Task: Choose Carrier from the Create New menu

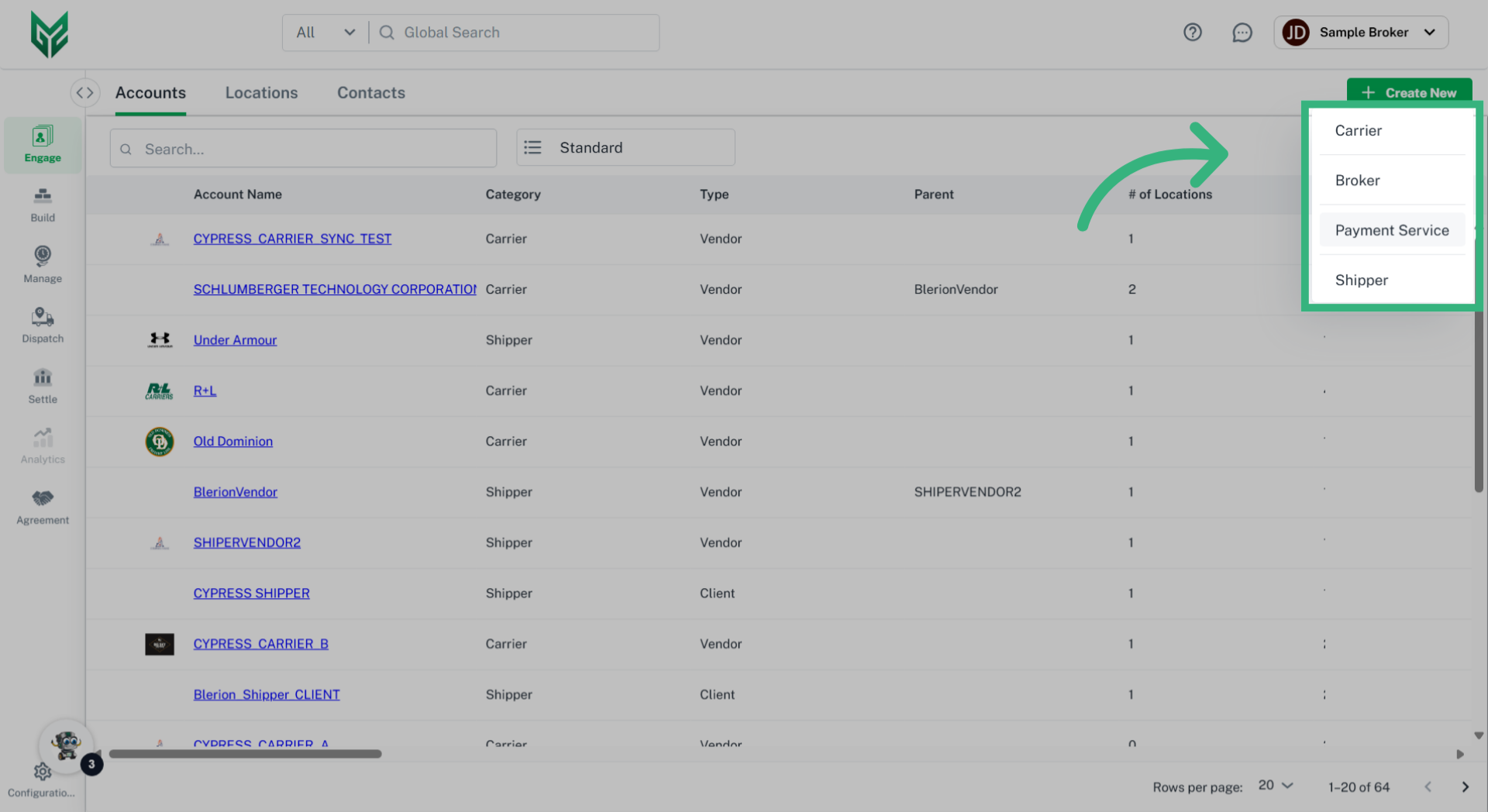Action: coord(1358,131)
